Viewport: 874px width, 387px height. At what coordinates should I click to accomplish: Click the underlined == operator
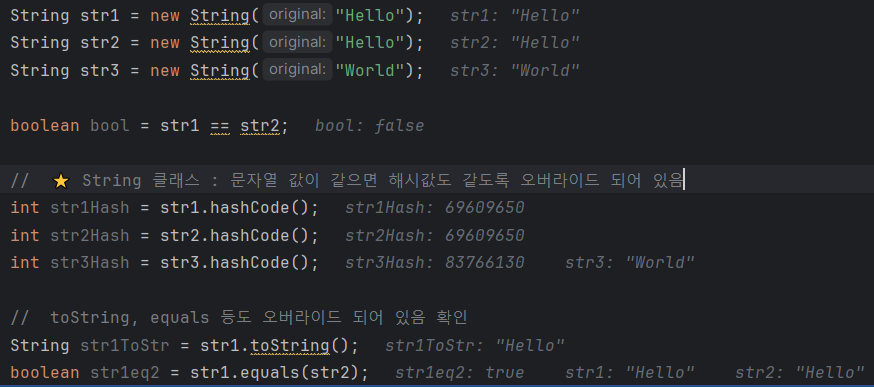point(220,126)
